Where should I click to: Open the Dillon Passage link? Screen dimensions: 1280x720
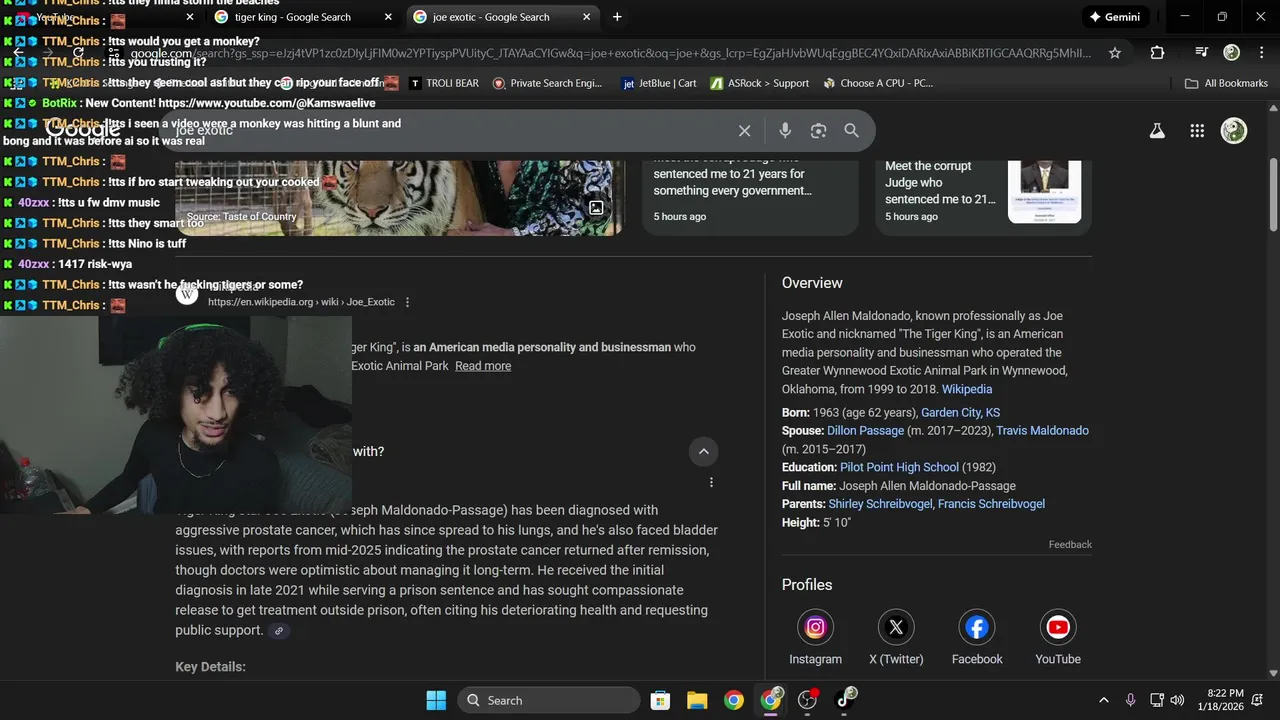tap(865, 431)
